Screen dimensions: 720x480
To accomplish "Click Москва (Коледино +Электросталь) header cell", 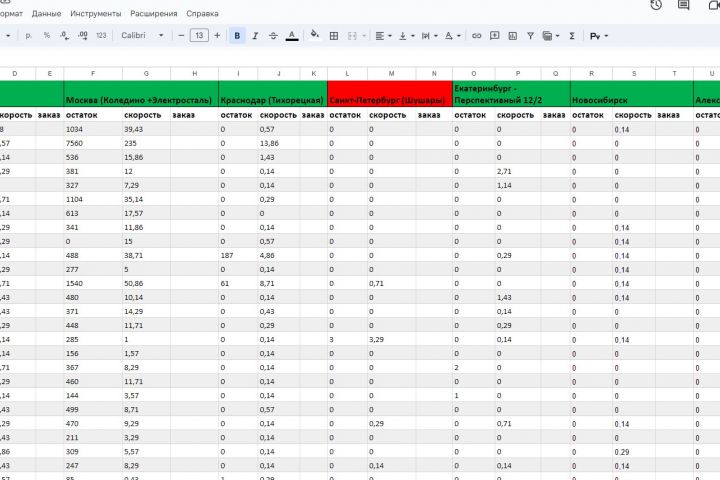I will coord(141,94).
